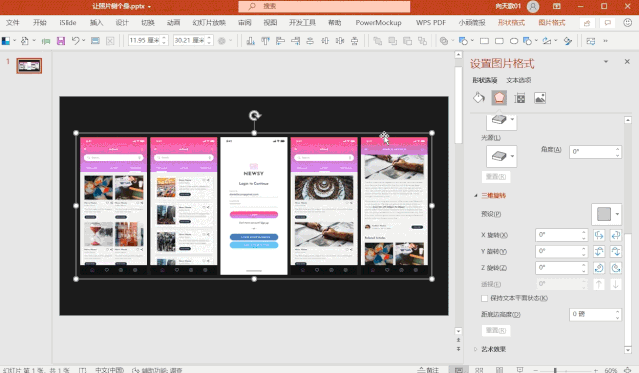The width and height of the screenshot is (639, 373).
Task: Click the 角度 value field
Action: [595, 152]
